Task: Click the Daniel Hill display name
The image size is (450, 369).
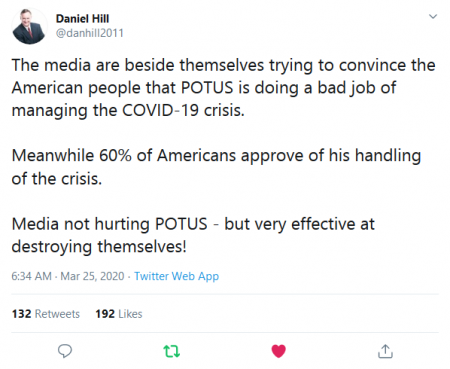Action: point(82,19)
